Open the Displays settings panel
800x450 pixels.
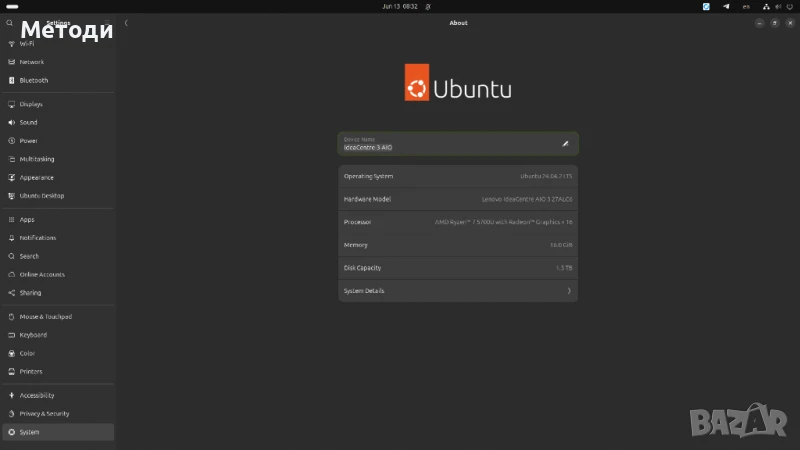pyautogui.click(x=31, y=104)
